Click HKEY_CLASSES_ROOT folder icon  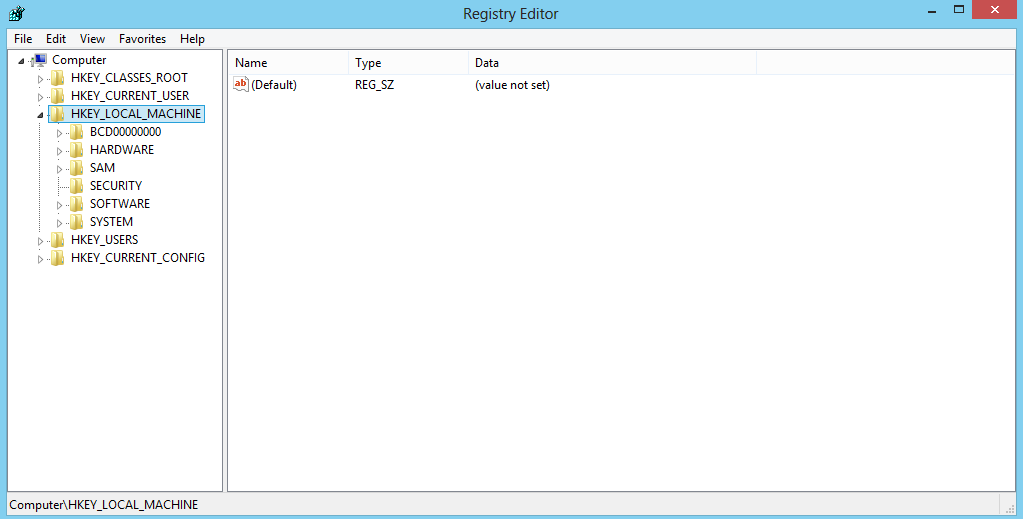[x=57, y=78]
